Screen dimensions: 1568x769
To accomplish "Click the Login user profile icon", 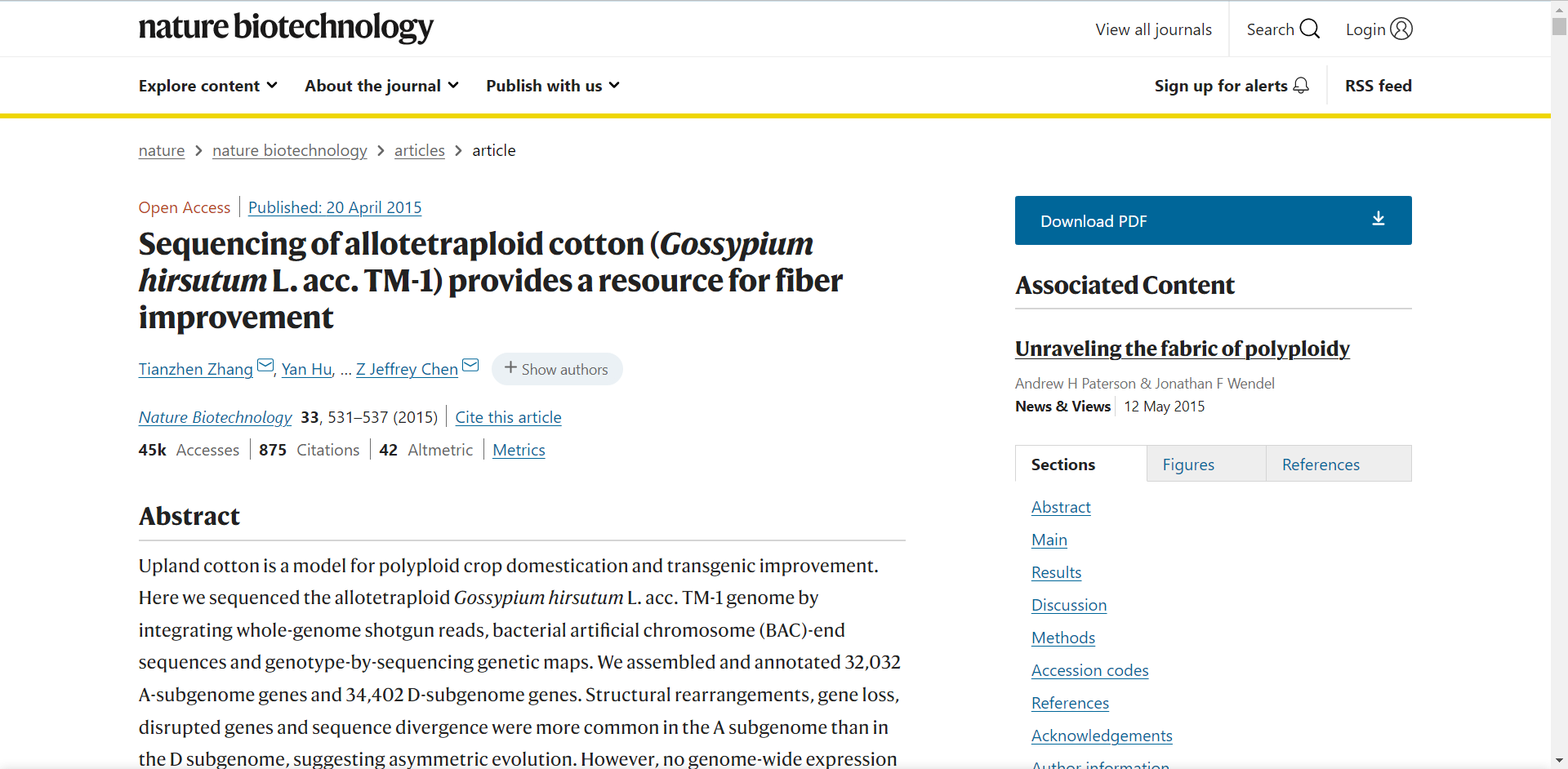I will [1401, 29].
